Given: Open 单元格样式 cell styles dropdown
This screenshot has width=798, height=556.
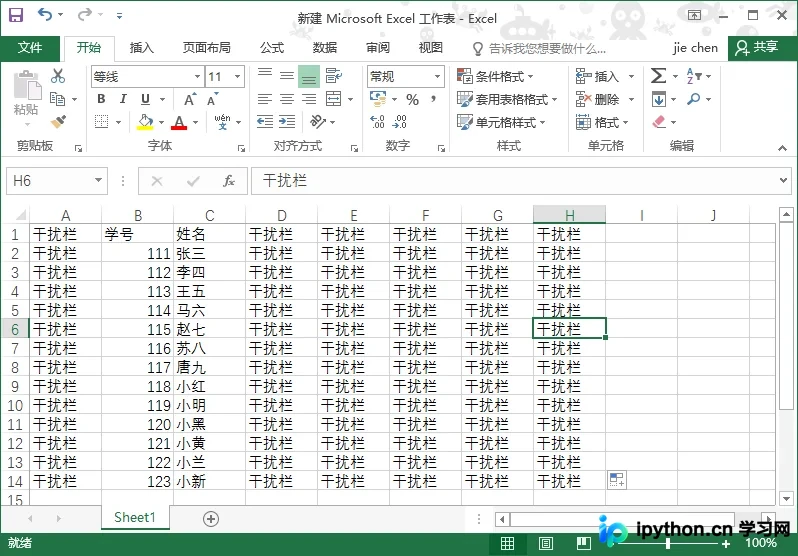Looking at the screenshot, I should tap(501, 122).
